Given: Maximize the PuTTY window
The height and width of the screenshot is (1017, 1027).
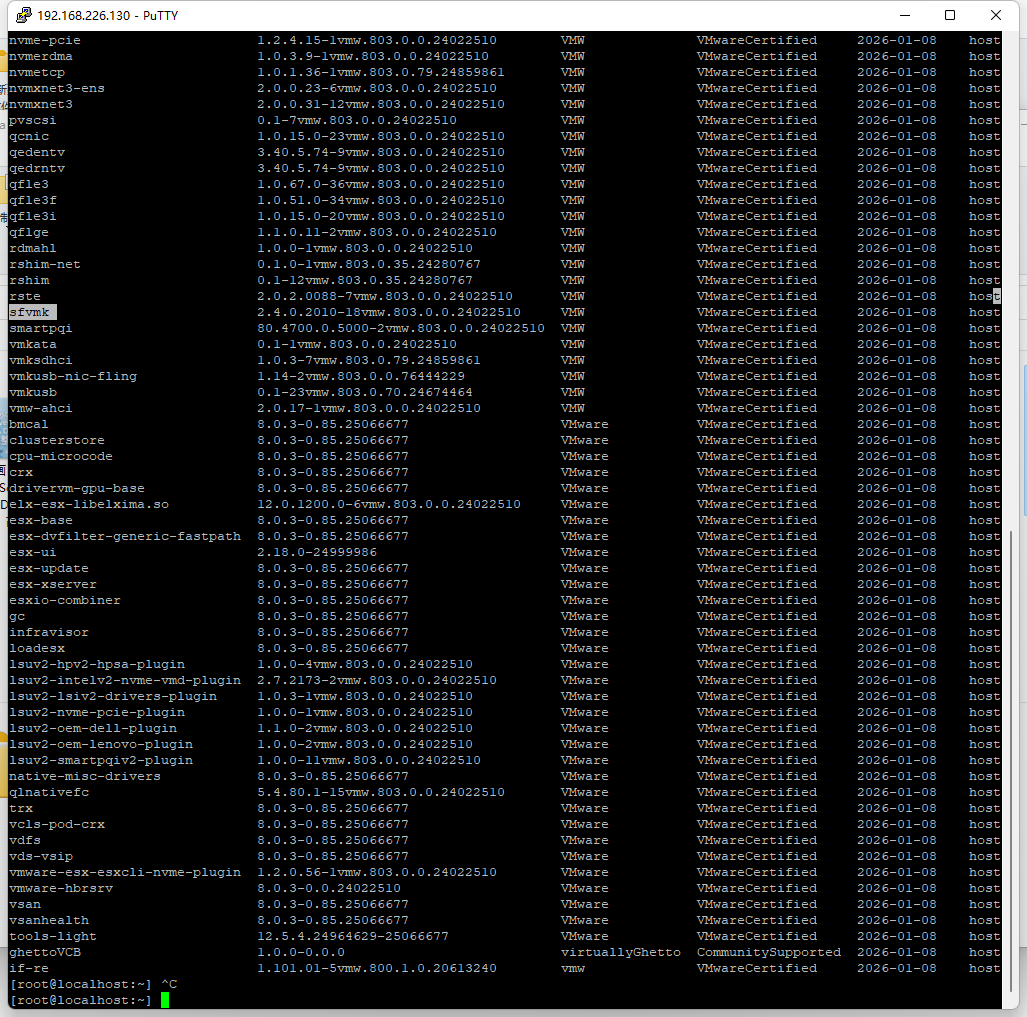Looking at the screenshot, I should click(950, 15).
